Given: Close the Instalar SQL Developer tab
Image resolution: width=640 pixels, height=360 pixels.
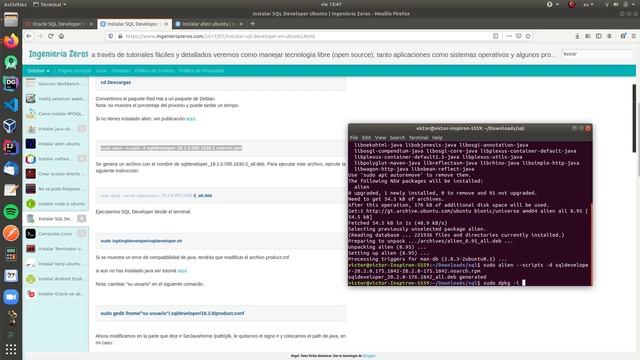Looking at the screenshot, I should tap(166, 24).
